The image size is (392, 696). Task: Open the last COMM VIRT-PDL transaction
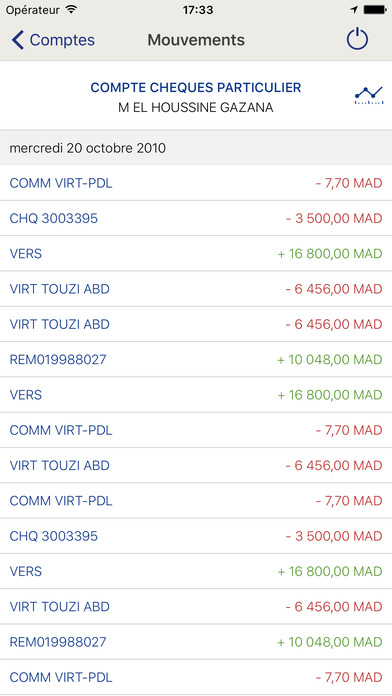pos(196,678)
